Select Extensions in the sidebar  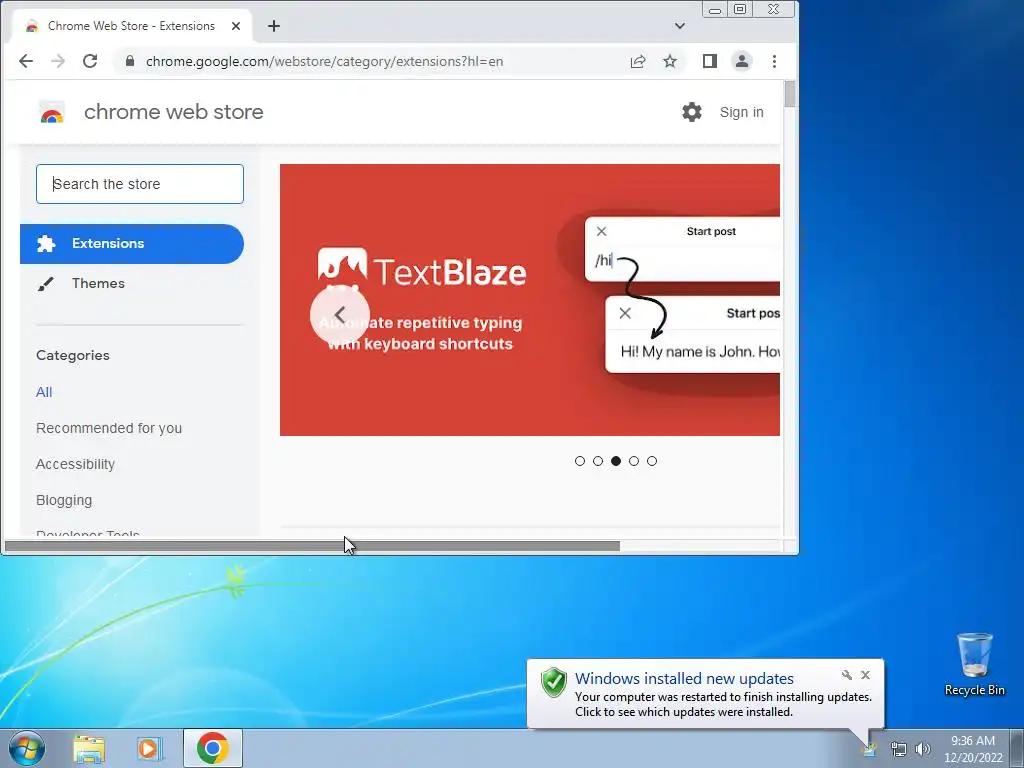click(x=132, y=244)
